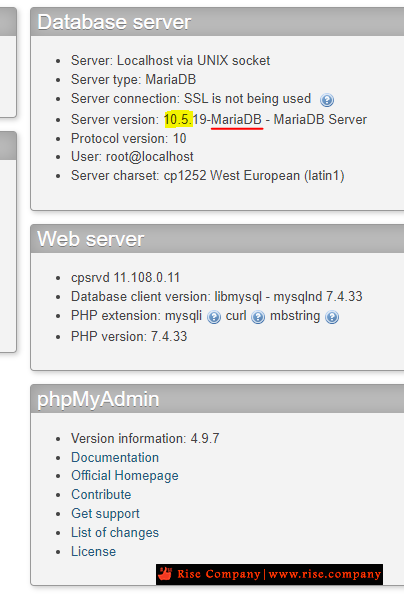Open the License link
404x598 pixels.
coord(93,551)
